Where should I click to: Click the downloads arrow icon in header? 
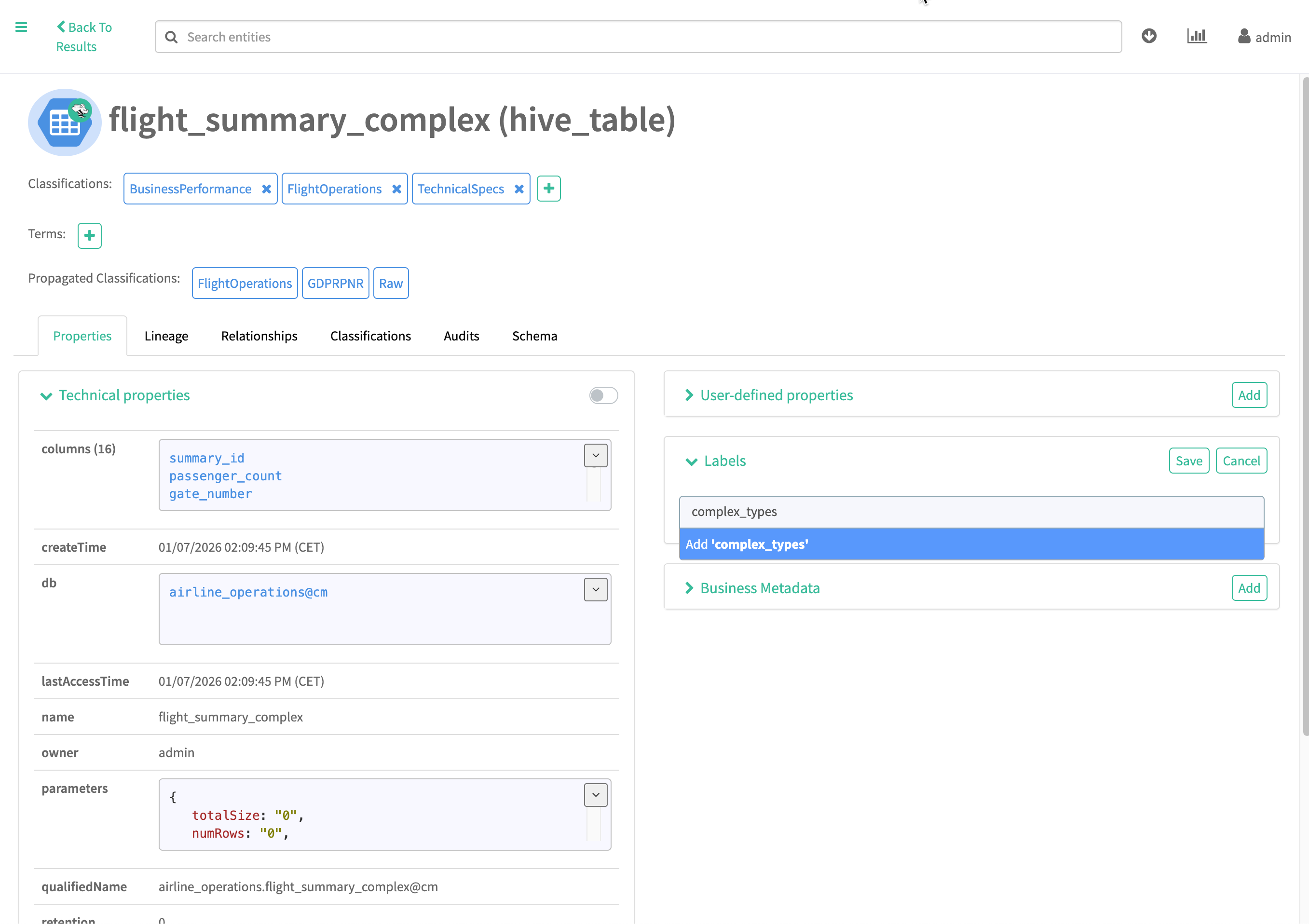(1149, 36)
